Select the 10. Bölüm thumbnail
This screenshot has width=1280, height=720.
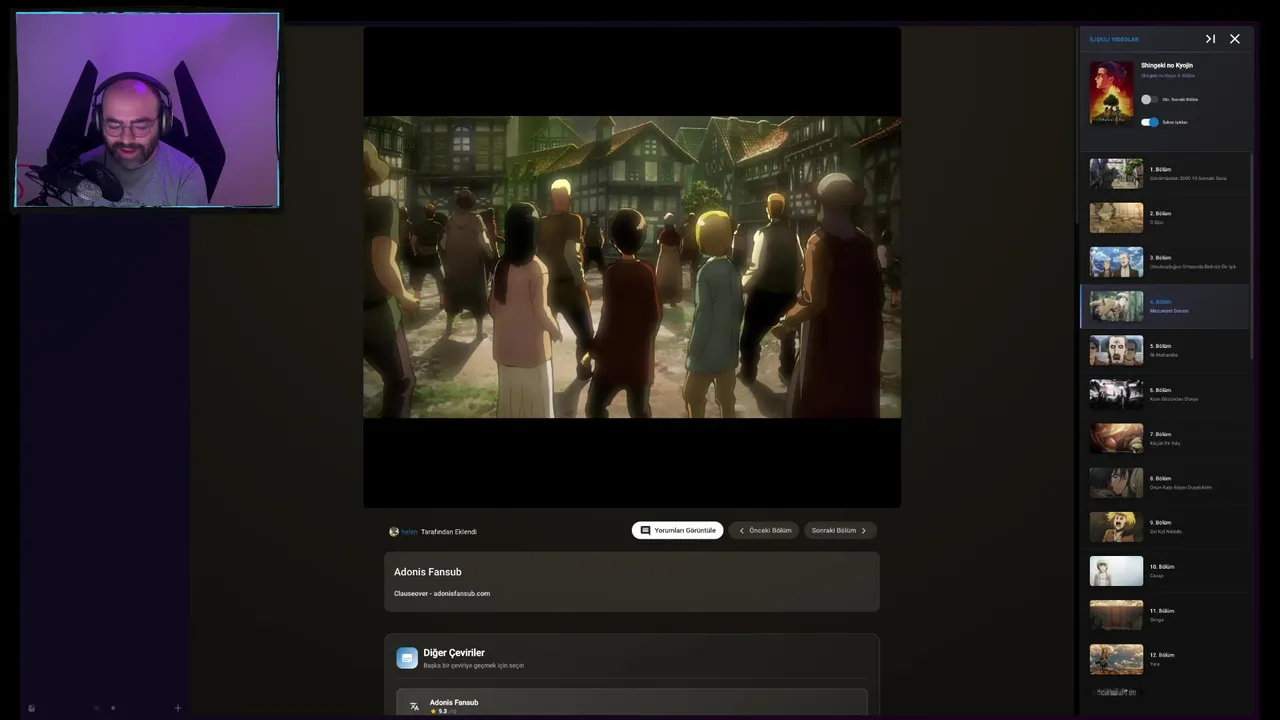pos(1116,571)
